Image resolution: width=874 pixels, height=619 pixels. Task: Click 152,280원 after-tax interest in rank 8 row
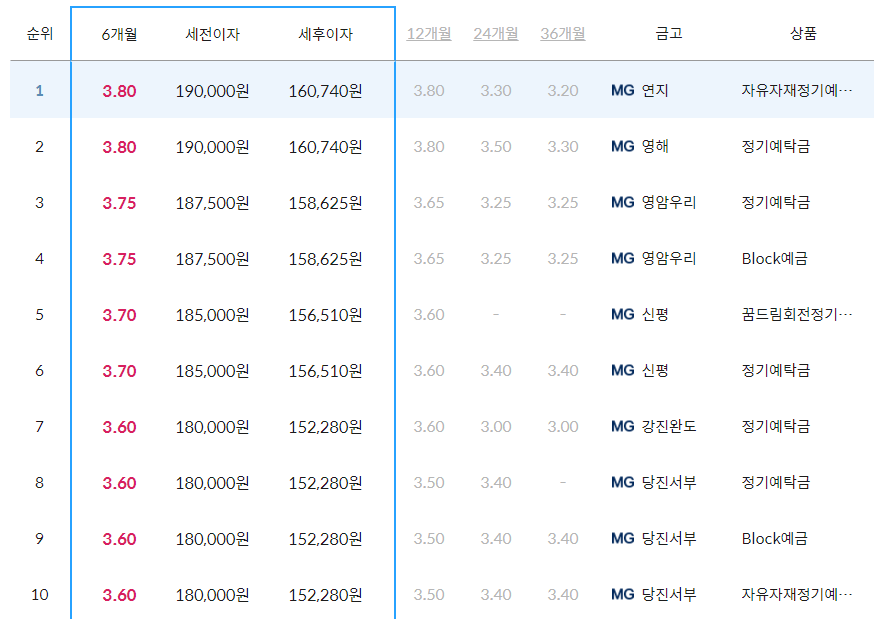point(326,483)
